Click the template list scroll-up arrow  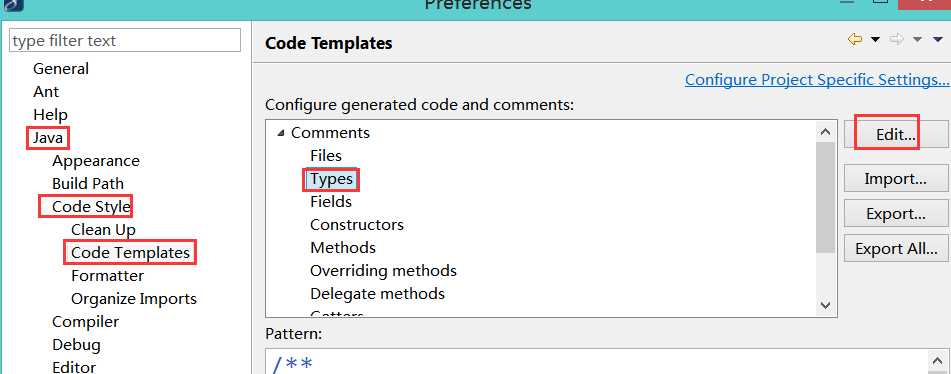(825, 132)
